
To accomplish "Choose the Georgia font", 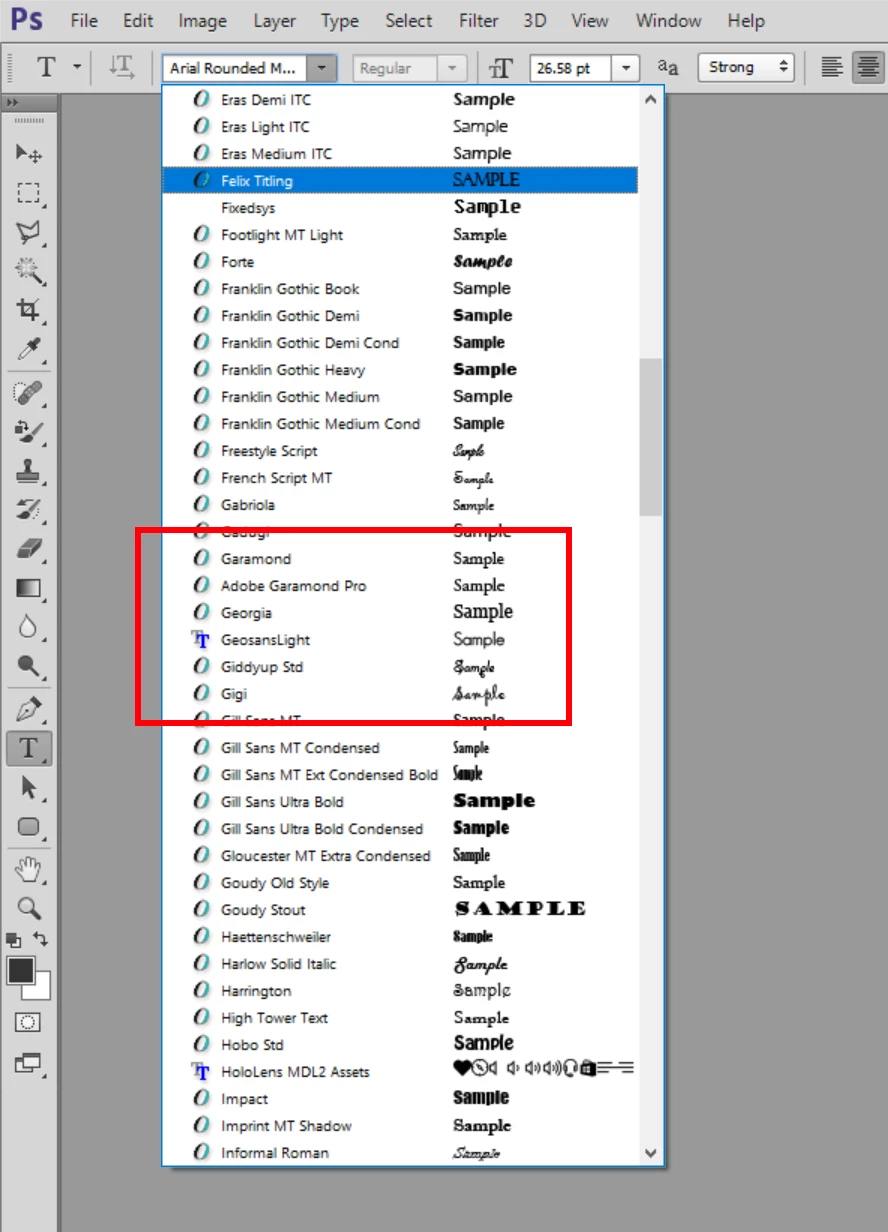I will click(400, 612).
